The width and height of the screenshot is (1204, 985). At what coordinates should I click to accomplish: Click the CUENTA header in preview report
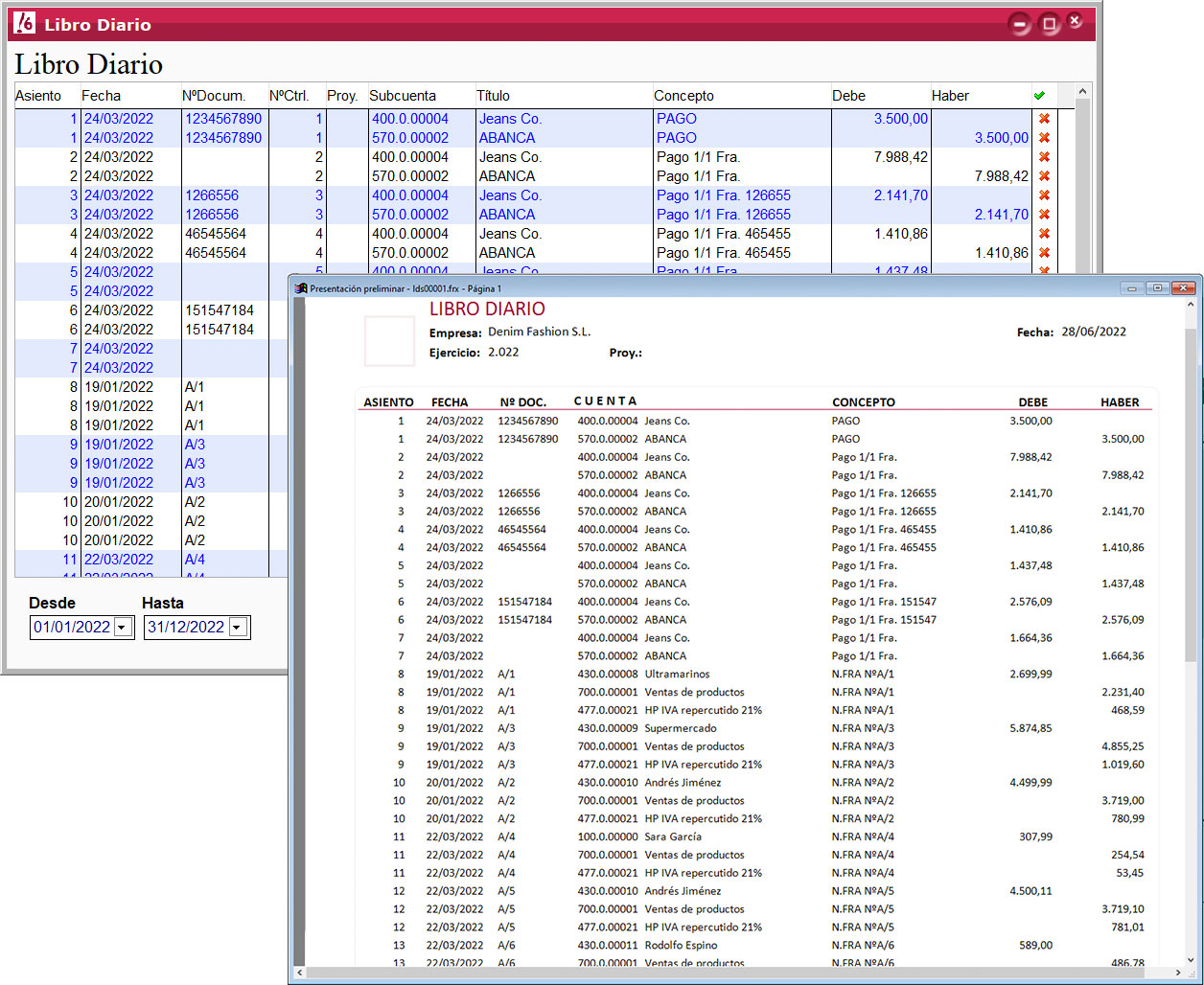click(x=605, y=401)
